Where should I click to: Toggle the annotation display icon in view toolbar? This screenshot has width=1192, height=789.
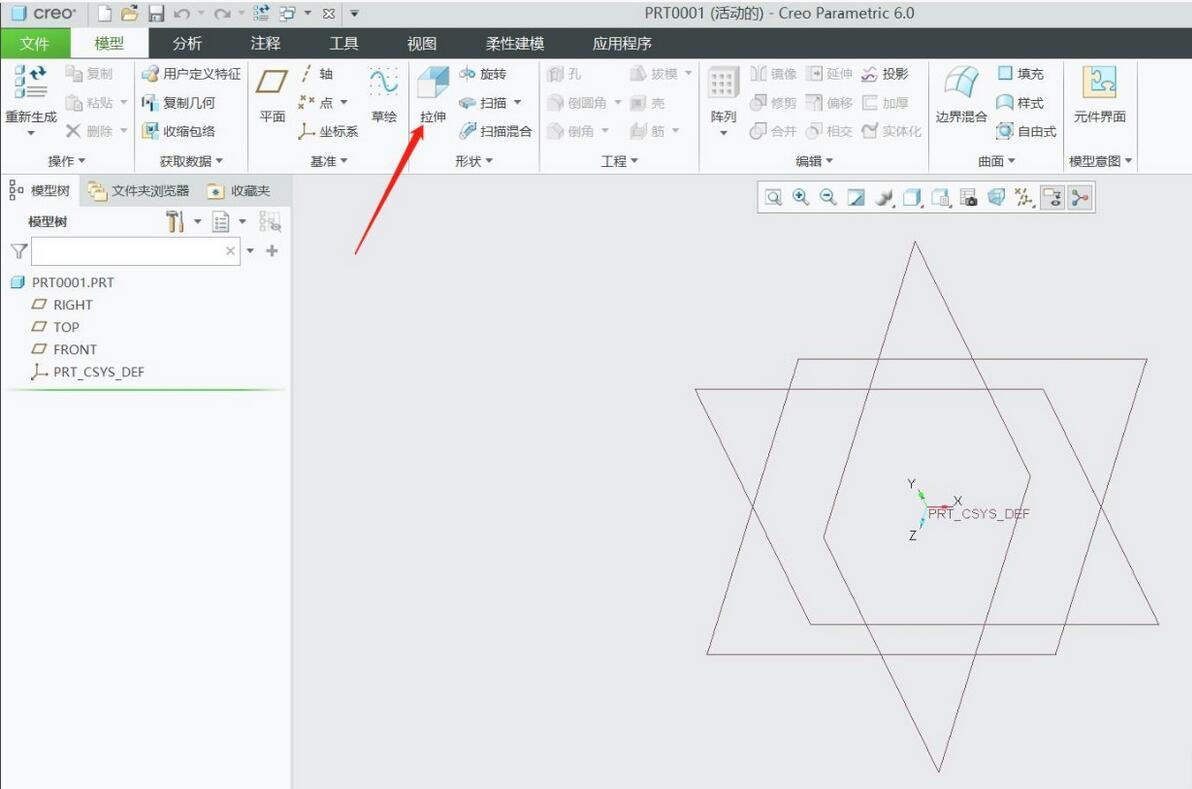pyautogui.click(x=1052, y=198)
